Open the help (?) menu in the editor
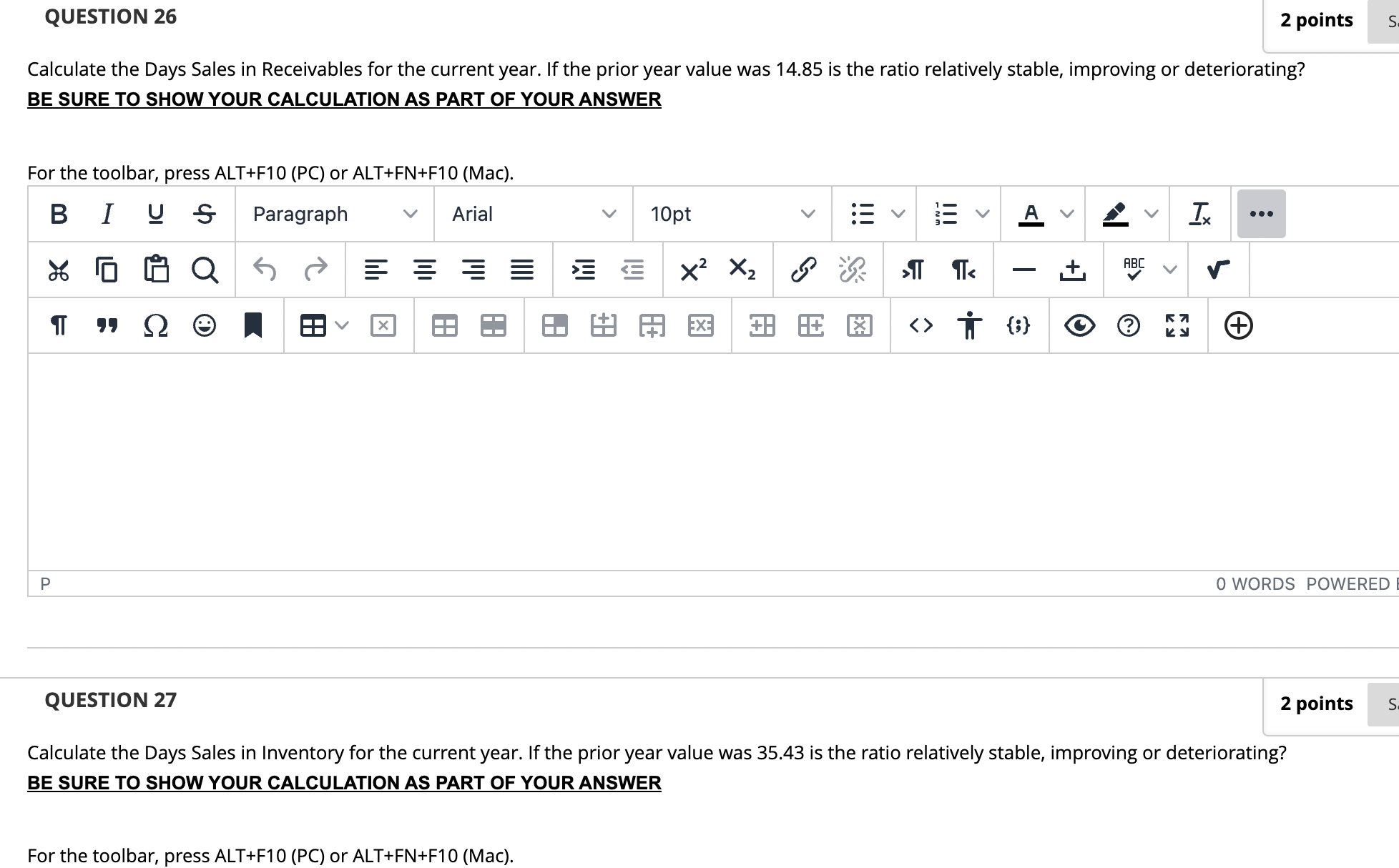The height and width of the screenshot is (868, 1399). pos(1128,325)
